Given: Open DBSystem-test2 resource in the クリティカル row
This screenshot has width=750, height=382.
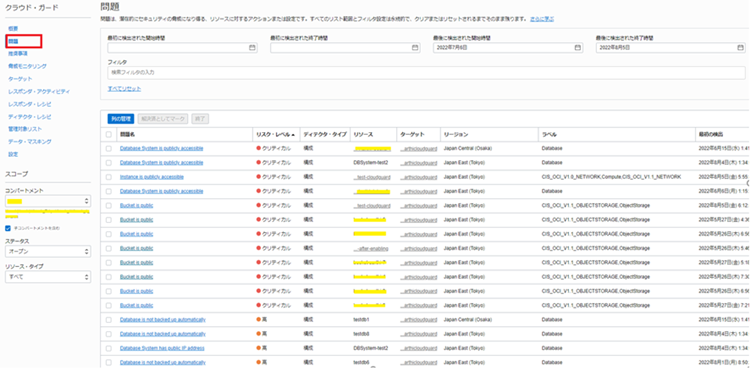Looking at the screenshot, I should tap(371, 163).
